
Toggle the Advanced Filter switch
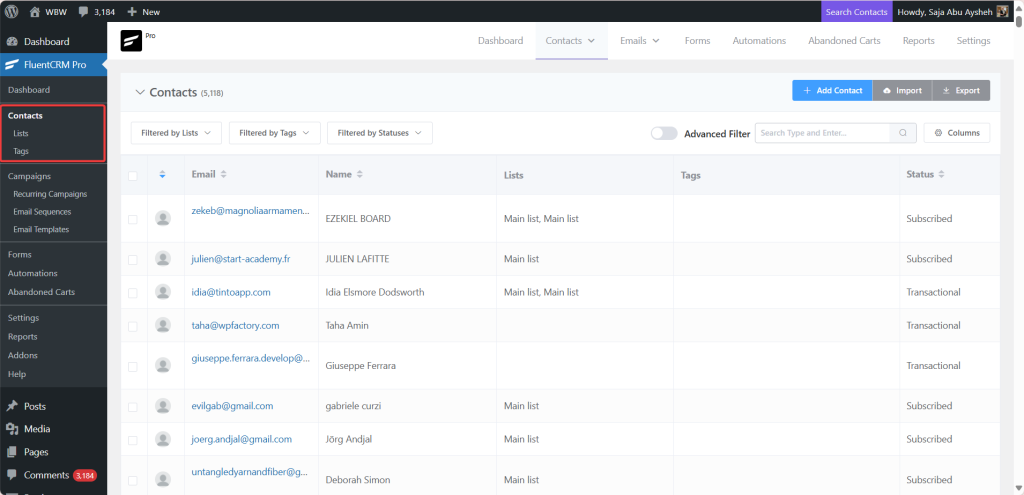664,133
